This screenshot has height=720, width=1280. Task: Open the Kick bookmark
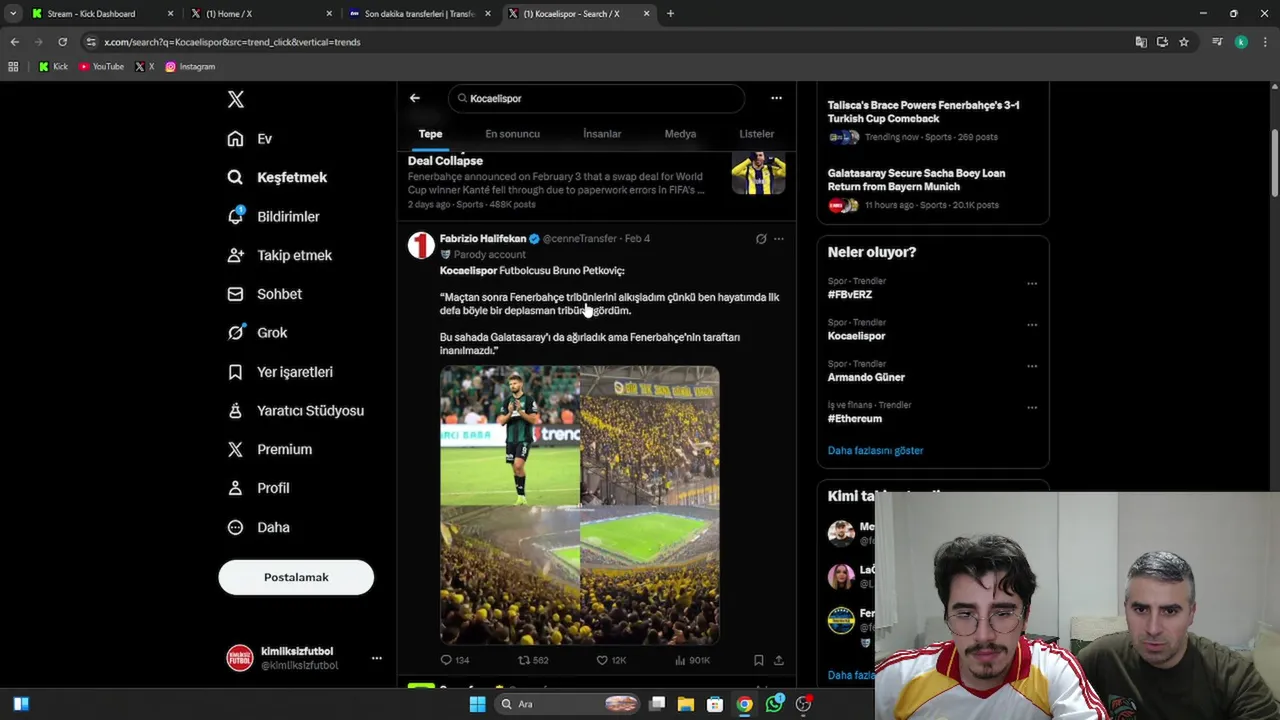[x=54, y=67]
